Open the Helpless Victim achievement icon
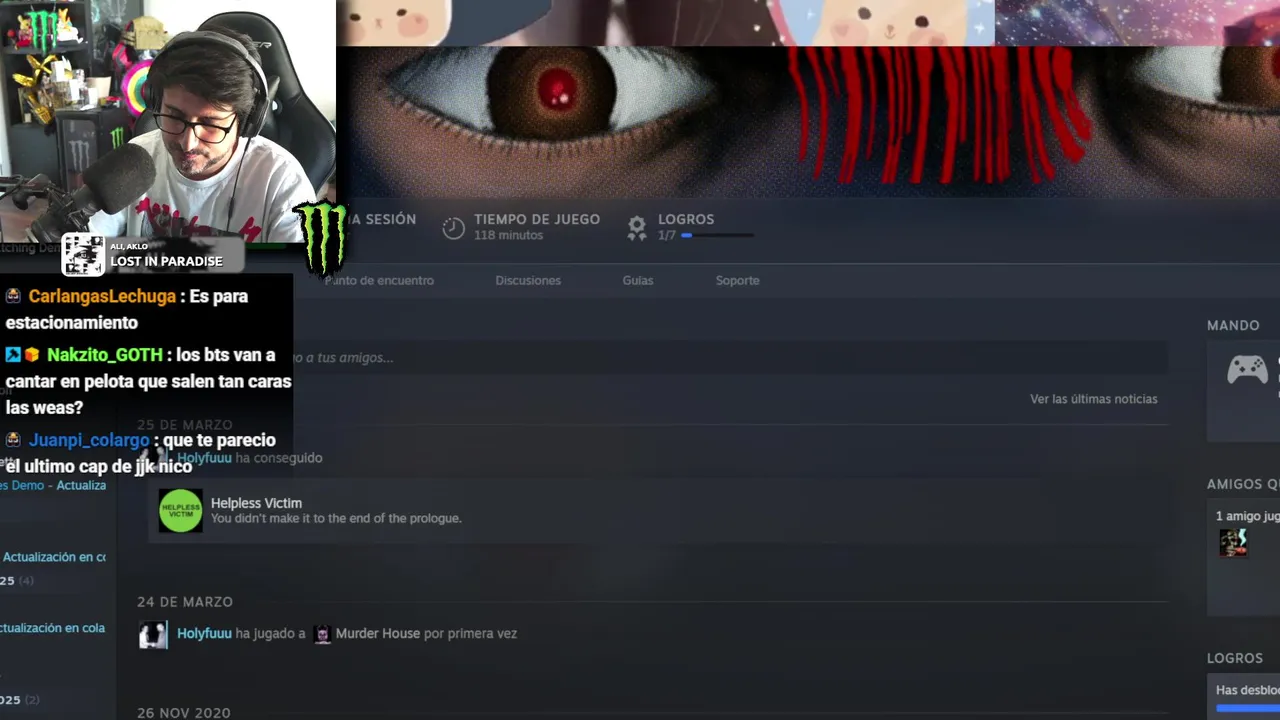Image resolution: width=1280 pixels, height=720 pixels. pos(180,510)
